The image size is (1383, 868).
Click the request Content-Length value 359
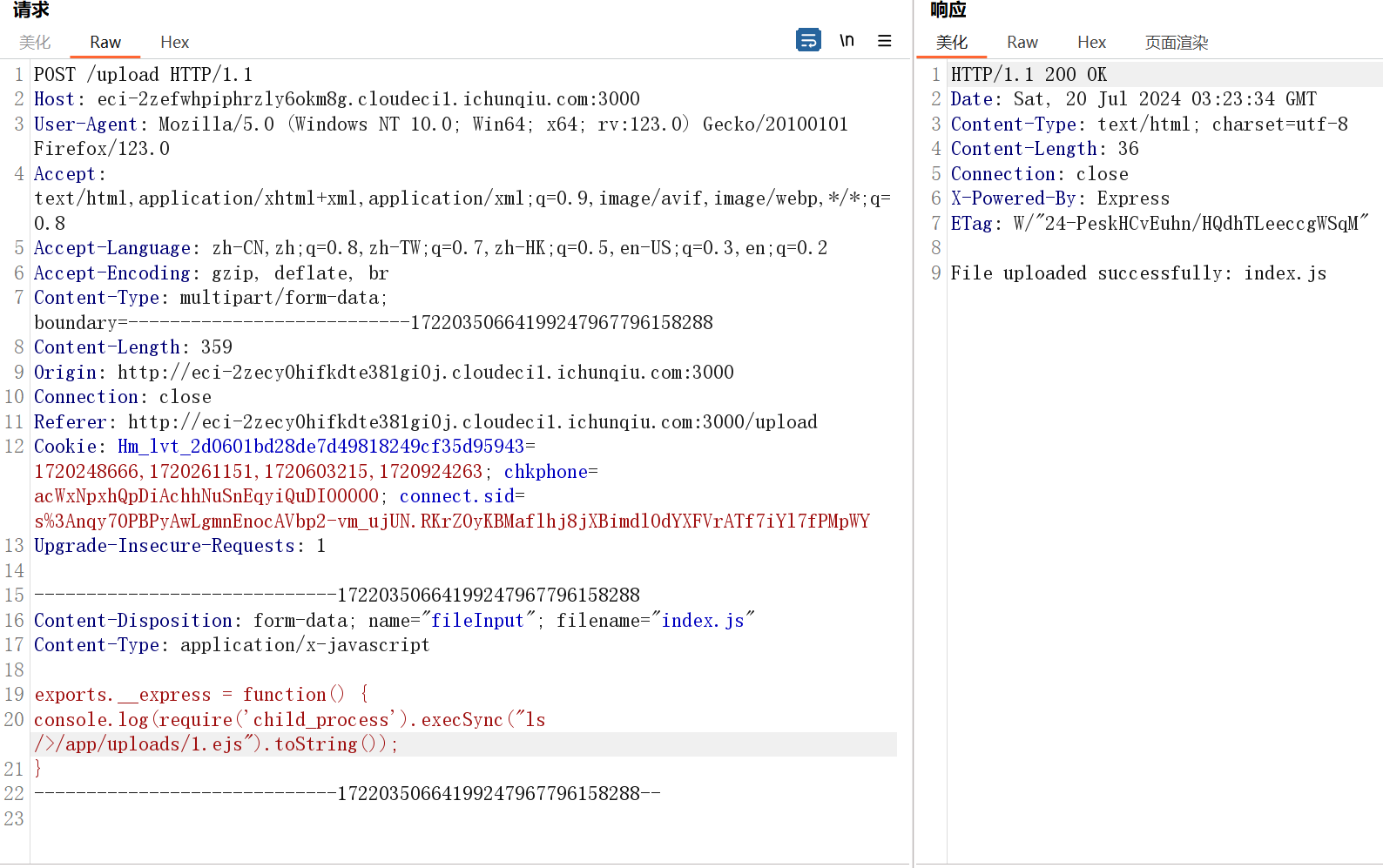217,347
